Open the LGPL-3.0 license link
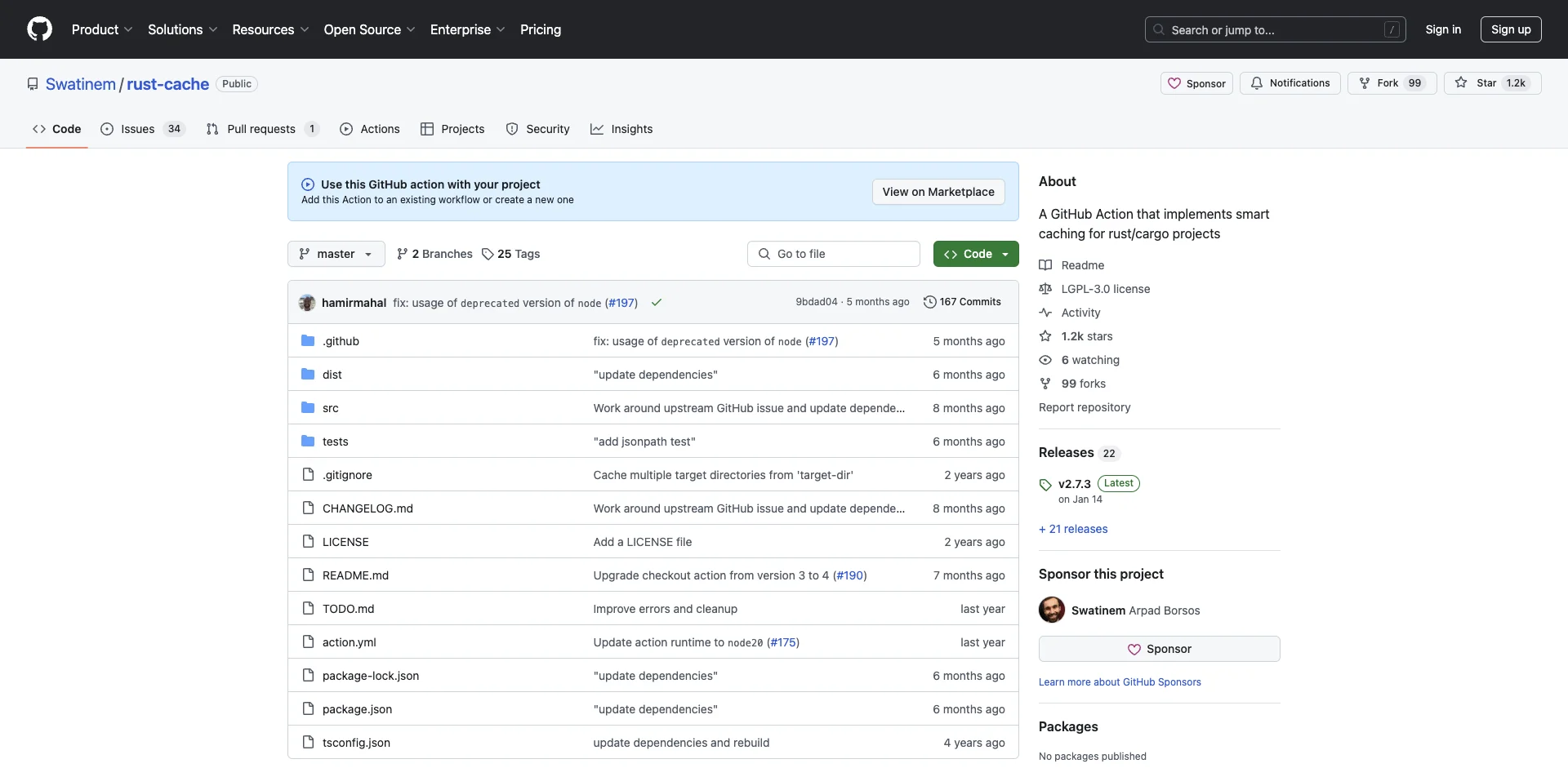1568x768 pixels. [x=1094, y=289]
